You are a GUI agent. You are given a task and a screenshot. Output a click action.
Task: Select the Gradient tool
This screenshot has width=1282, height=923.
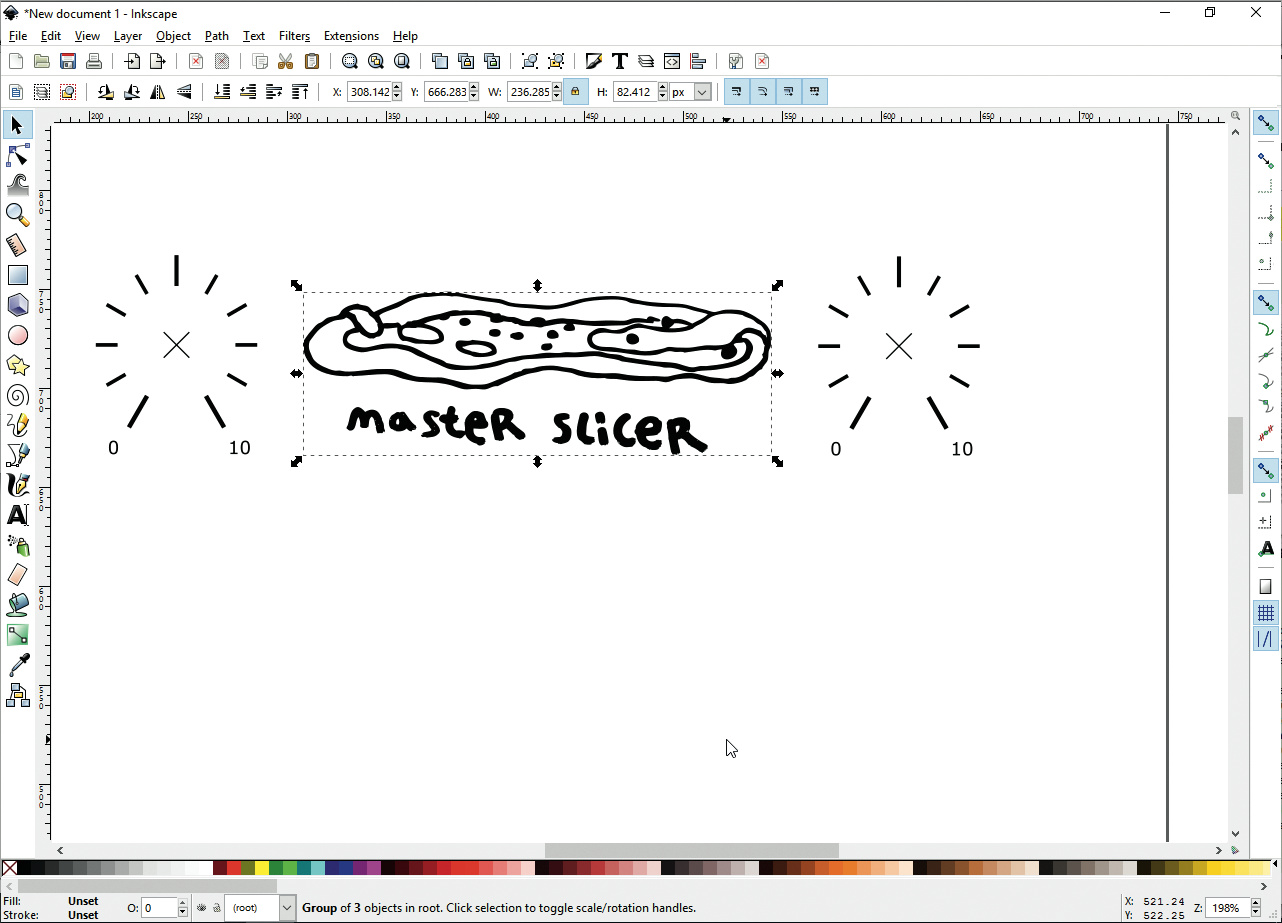pyautogui.click(x=18, y=635)
